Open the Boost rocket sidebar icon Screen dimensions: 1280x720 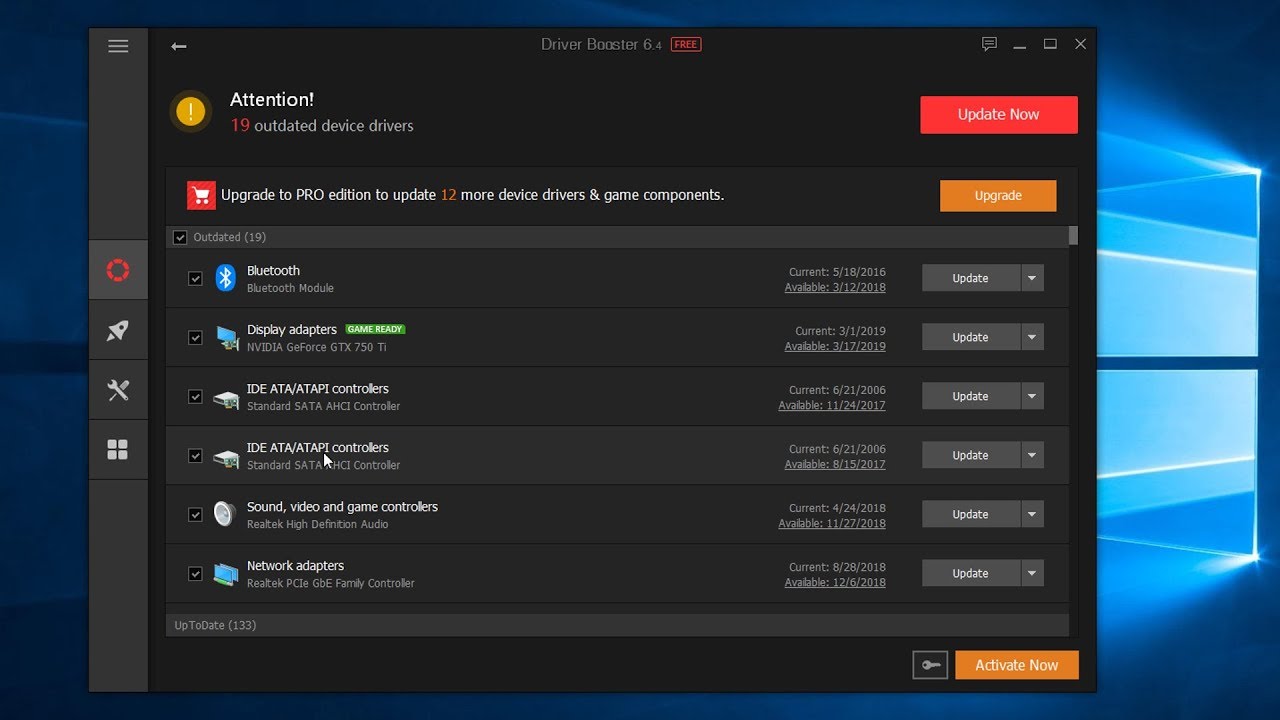(118, 330)
